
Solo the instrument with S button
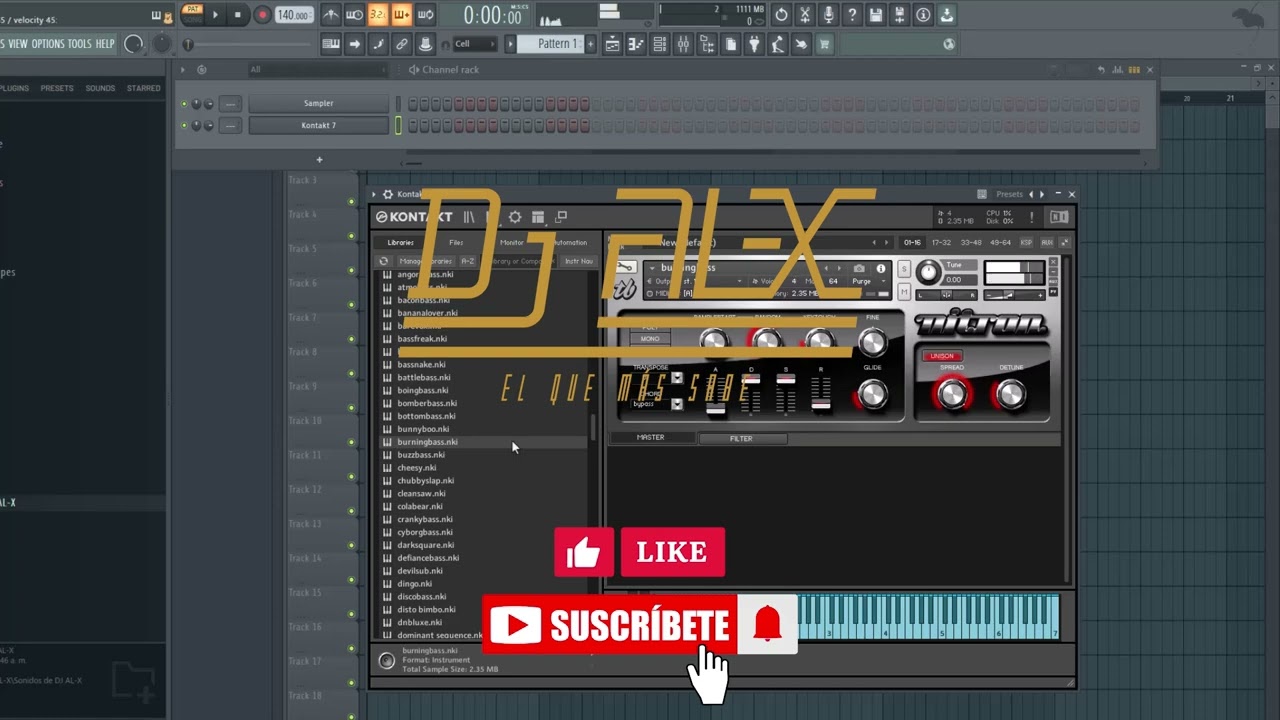(x=904, y=270)
